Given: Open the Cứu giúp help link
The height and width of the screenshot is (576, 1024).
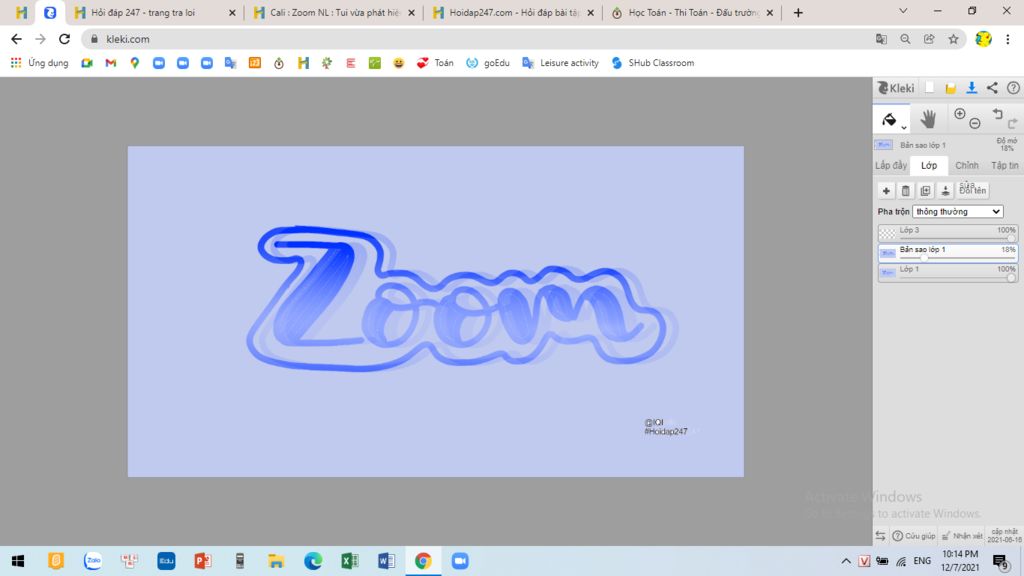Looking at the screenshot, I should pyautogui.click(x=914, y=536).
